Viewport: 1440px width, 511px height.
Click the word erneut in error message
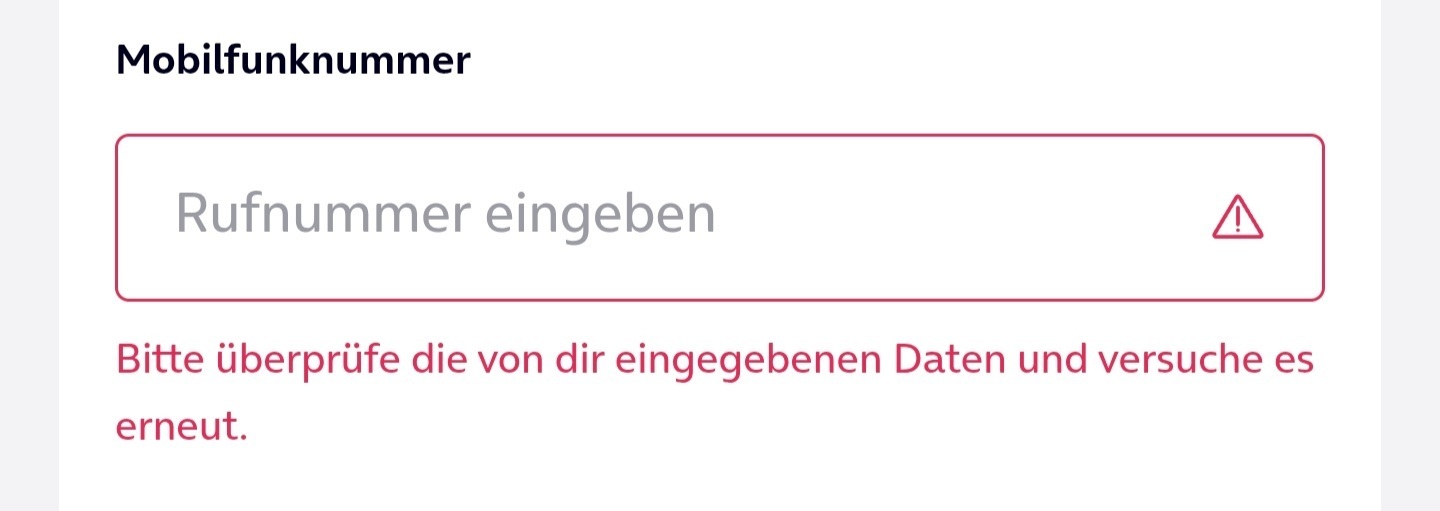[x=181, y=428]
